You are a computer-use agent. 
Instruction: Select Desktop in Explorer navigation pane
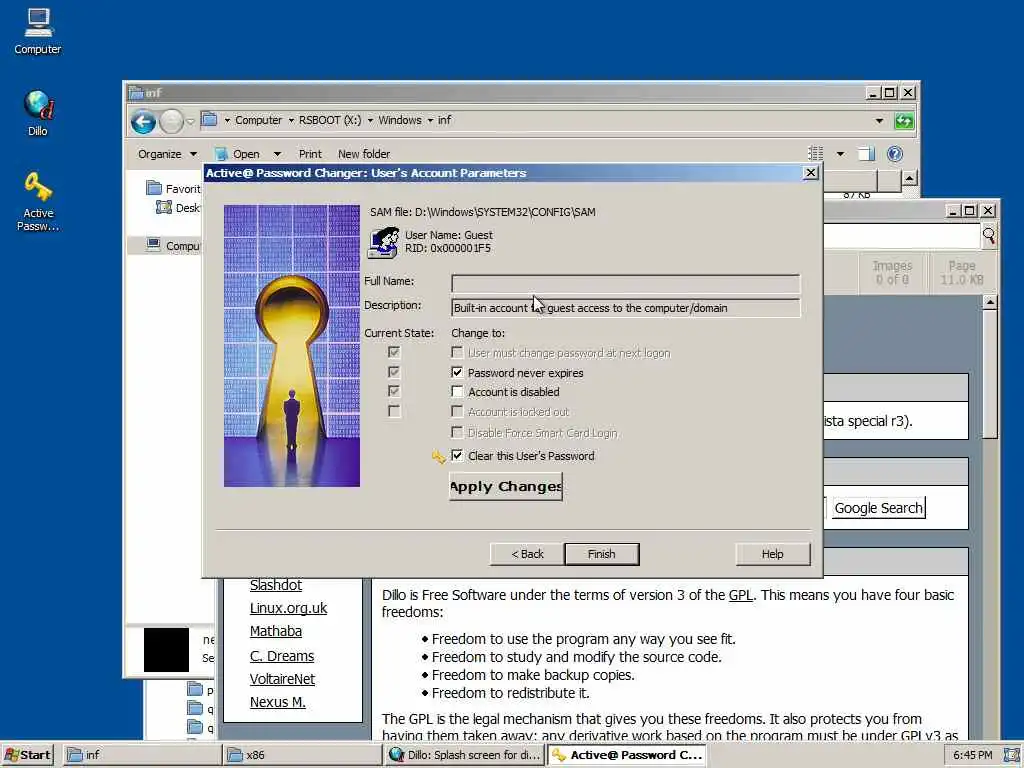click(x=178, y=208)
